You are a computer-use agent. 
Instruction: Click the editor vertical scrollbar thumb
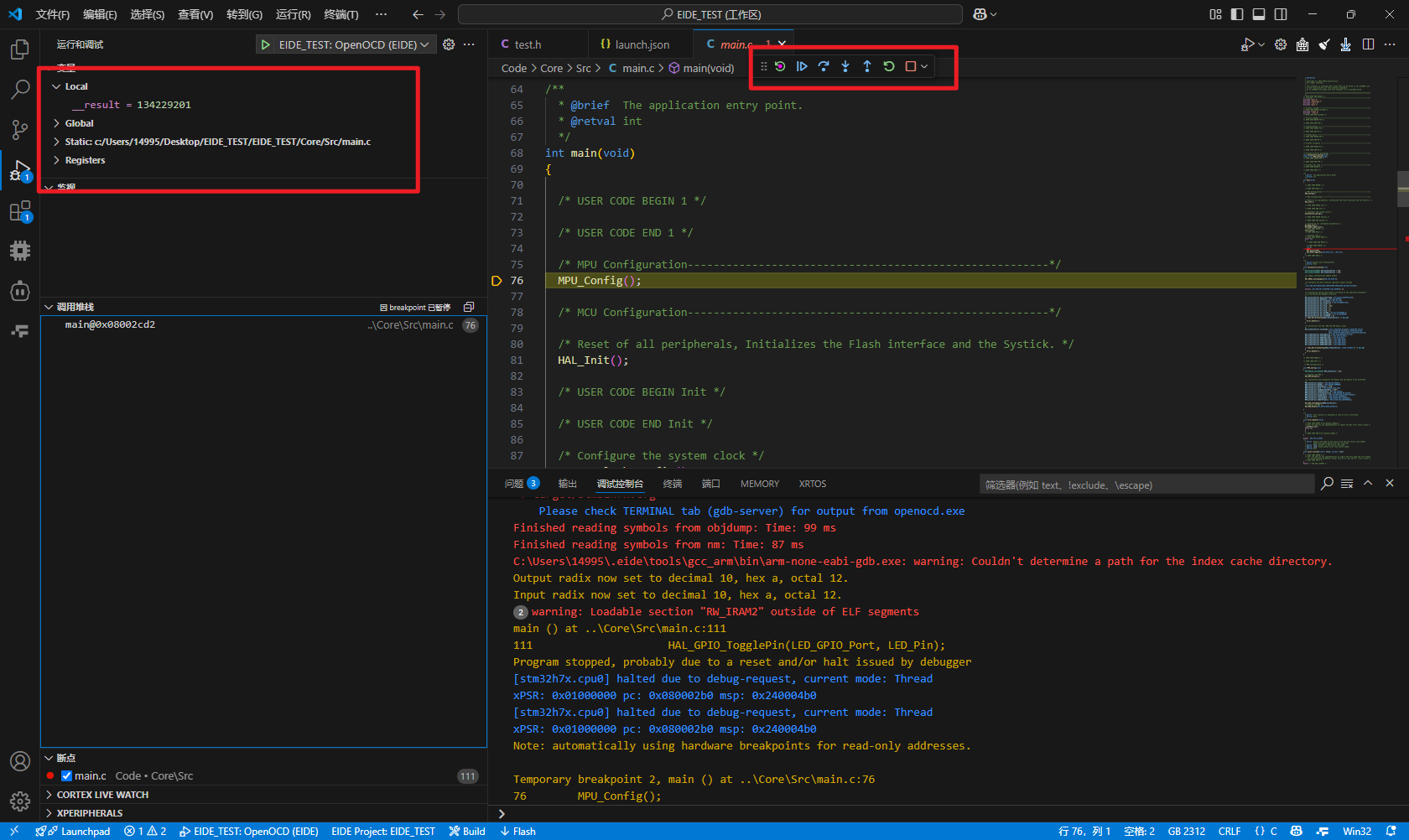point(1403,189)
